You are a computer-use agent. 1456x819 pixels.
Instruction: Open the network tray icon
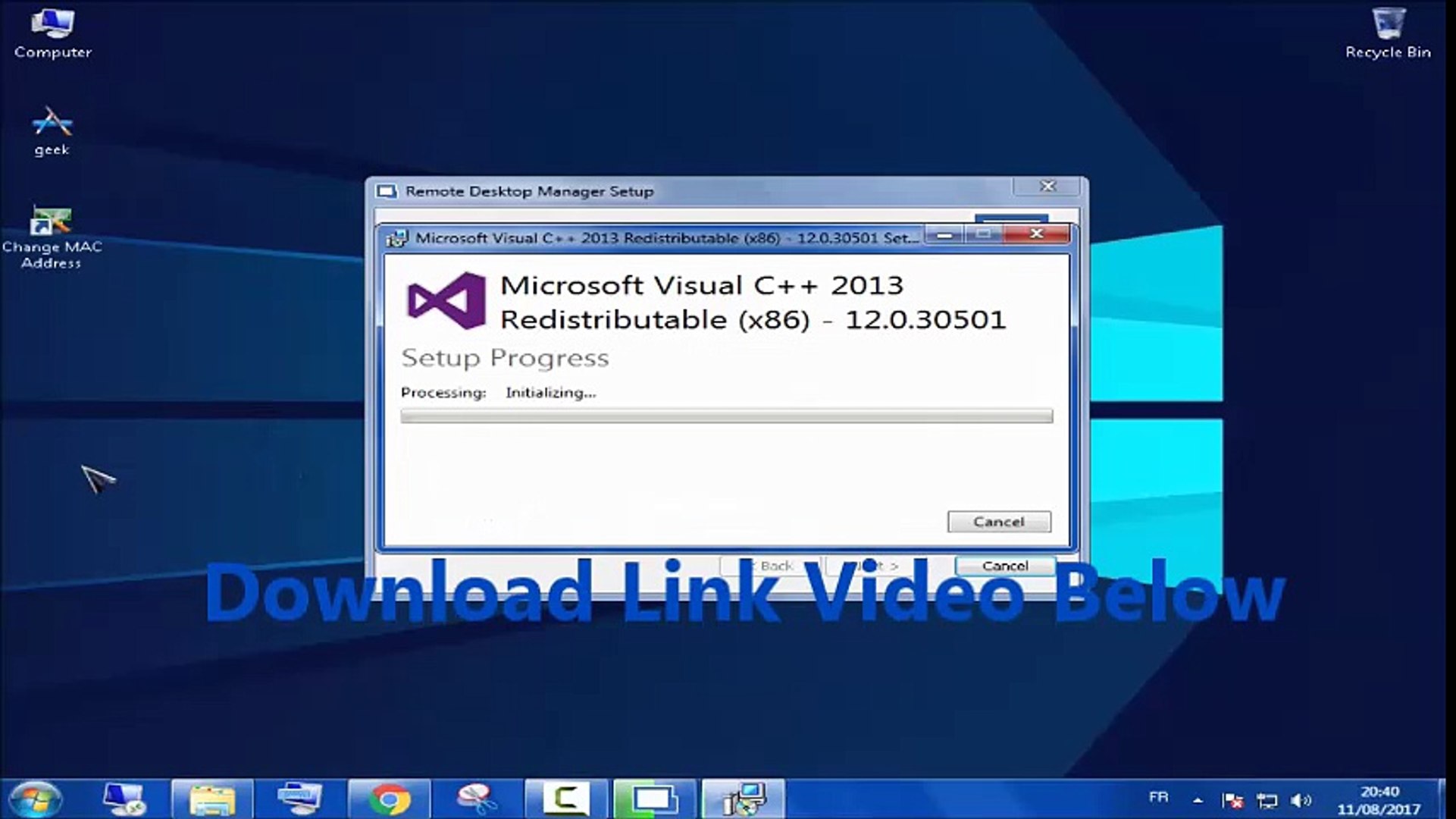[x=1267, y=800]
